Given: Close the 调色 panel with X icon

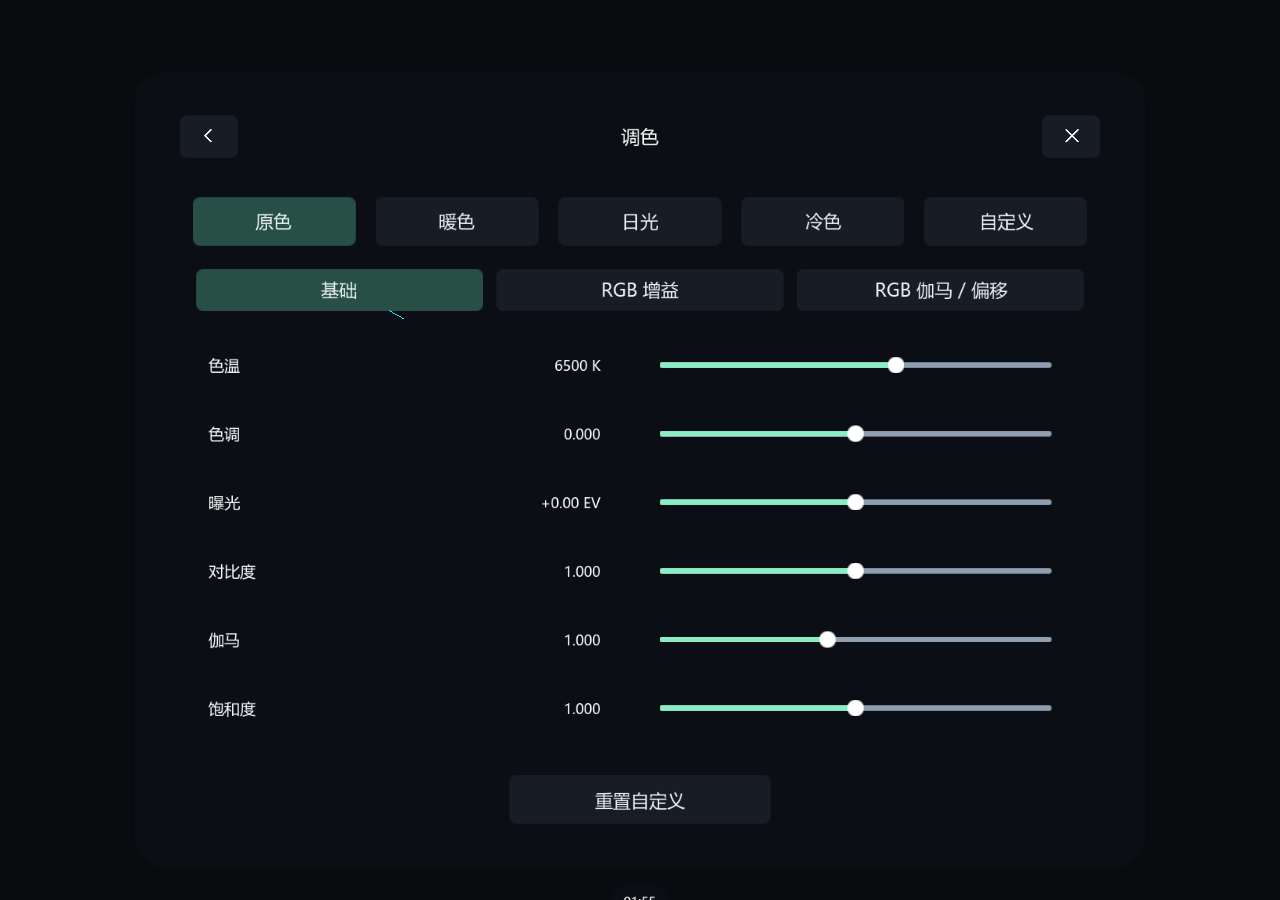Looking at the screenshot, I should [1071, 136].
